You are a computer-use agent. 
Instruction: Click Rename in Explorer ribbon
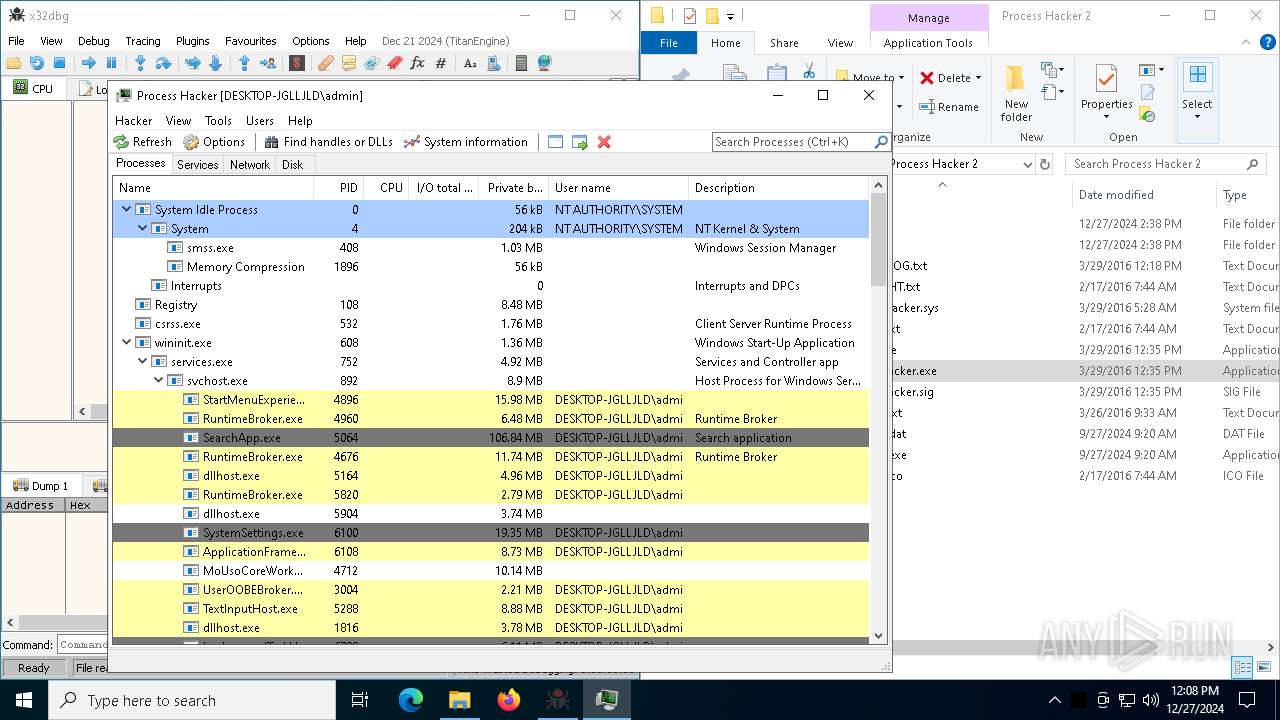(x=949, y=107)
